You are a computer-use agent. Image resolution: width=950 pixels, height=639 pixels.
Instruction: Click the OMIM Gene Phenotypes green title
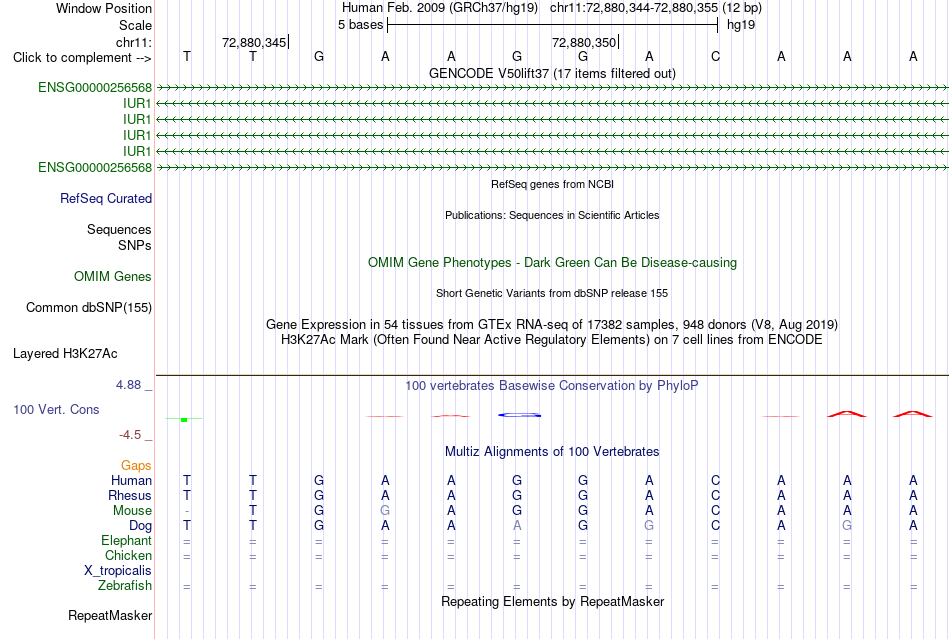point(552,263)
